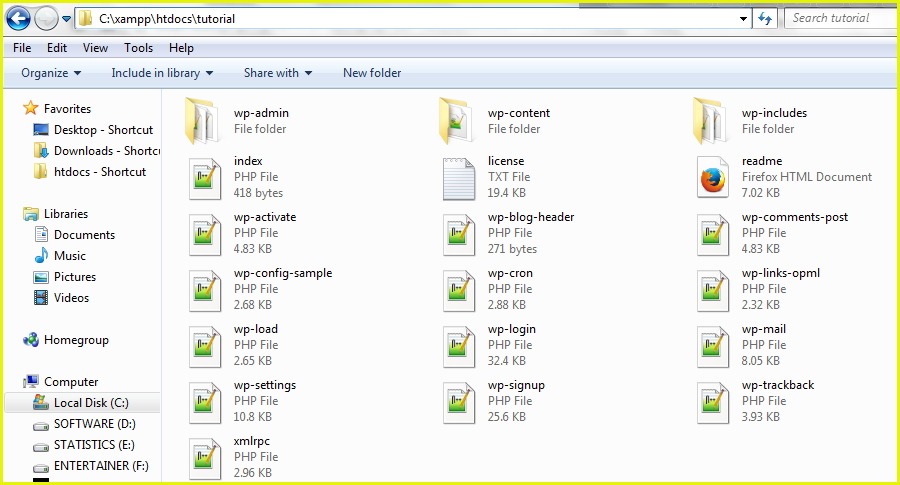Open the Share with dropdown

[x=278, y=73]
